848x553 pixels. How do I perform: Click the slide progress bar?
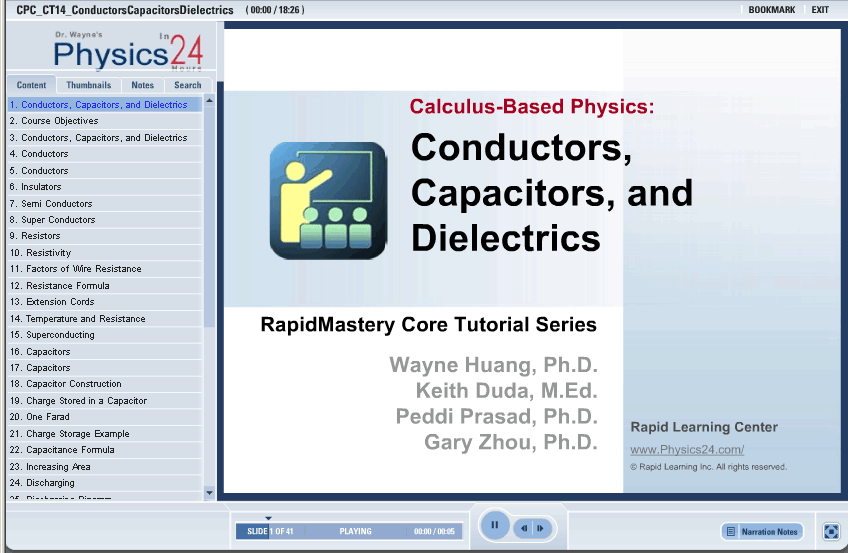pyautogui.click(x=352, y=532)
